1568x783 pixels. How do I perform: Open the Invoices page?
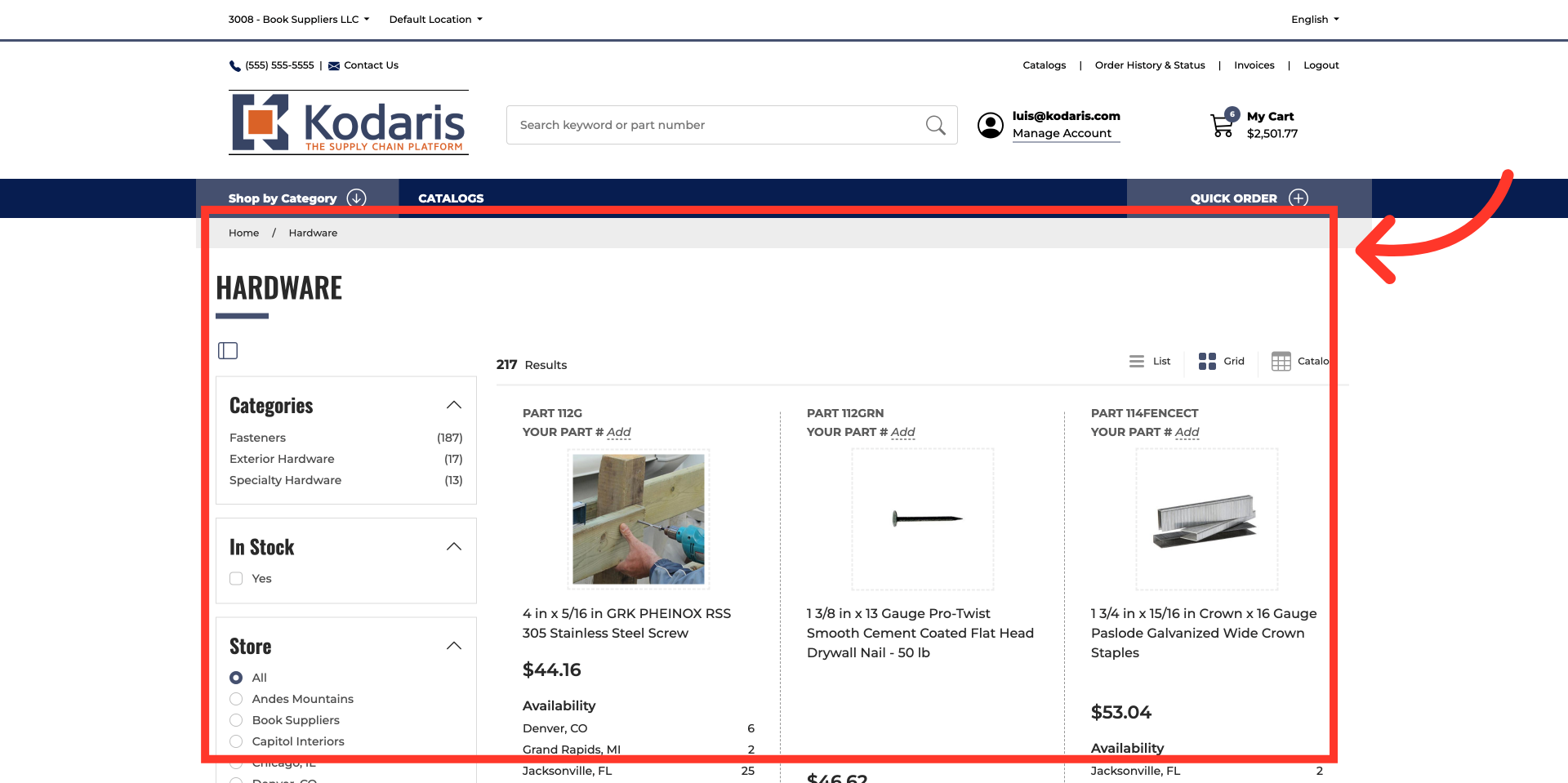(1254, 65)
